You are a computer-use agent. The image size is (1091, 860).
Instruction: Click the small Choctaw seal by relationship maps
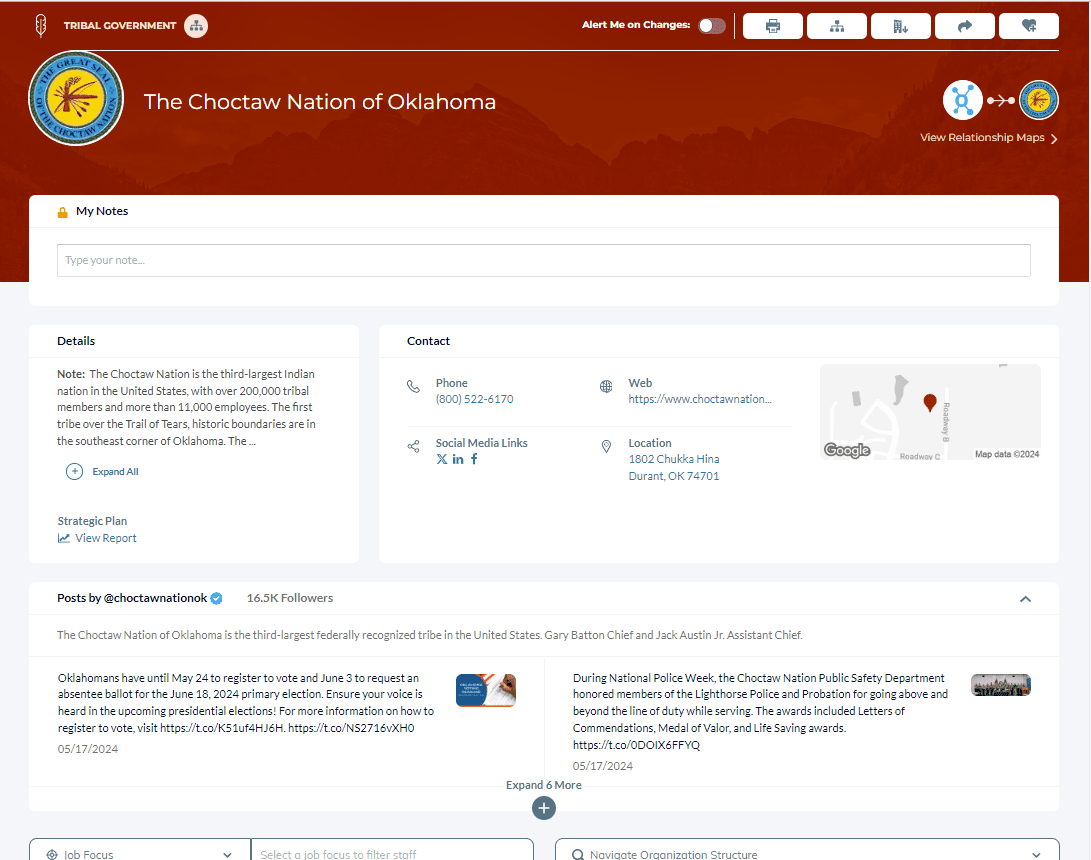1039,100
